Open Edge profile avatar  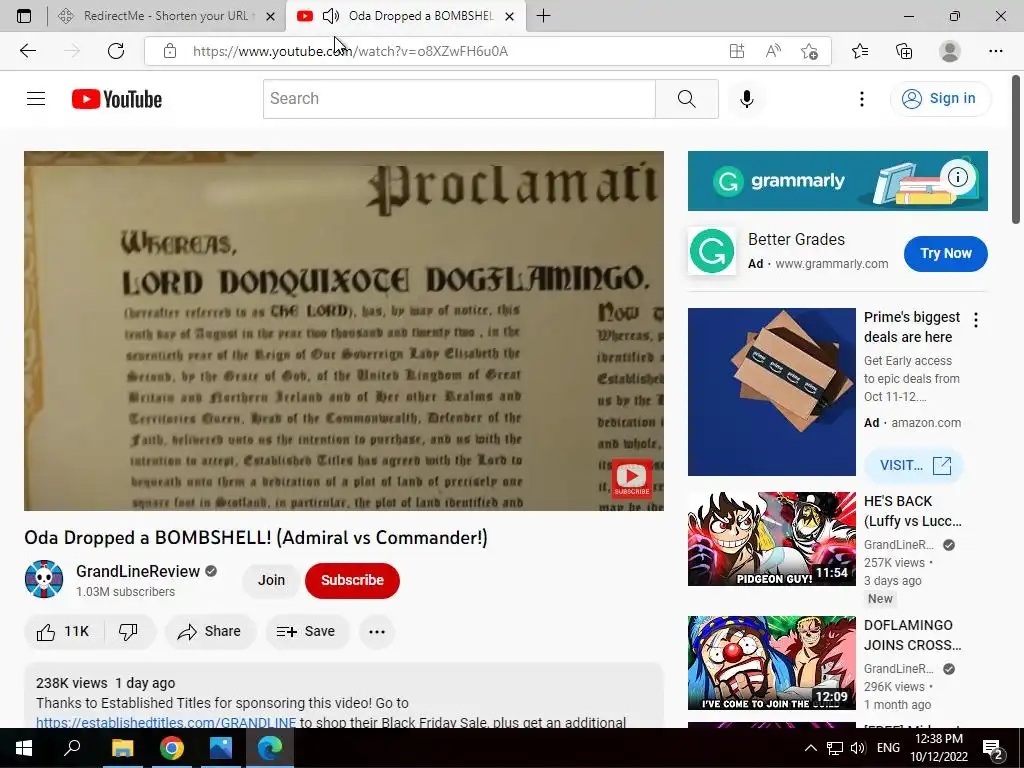(x=950, y=51)
